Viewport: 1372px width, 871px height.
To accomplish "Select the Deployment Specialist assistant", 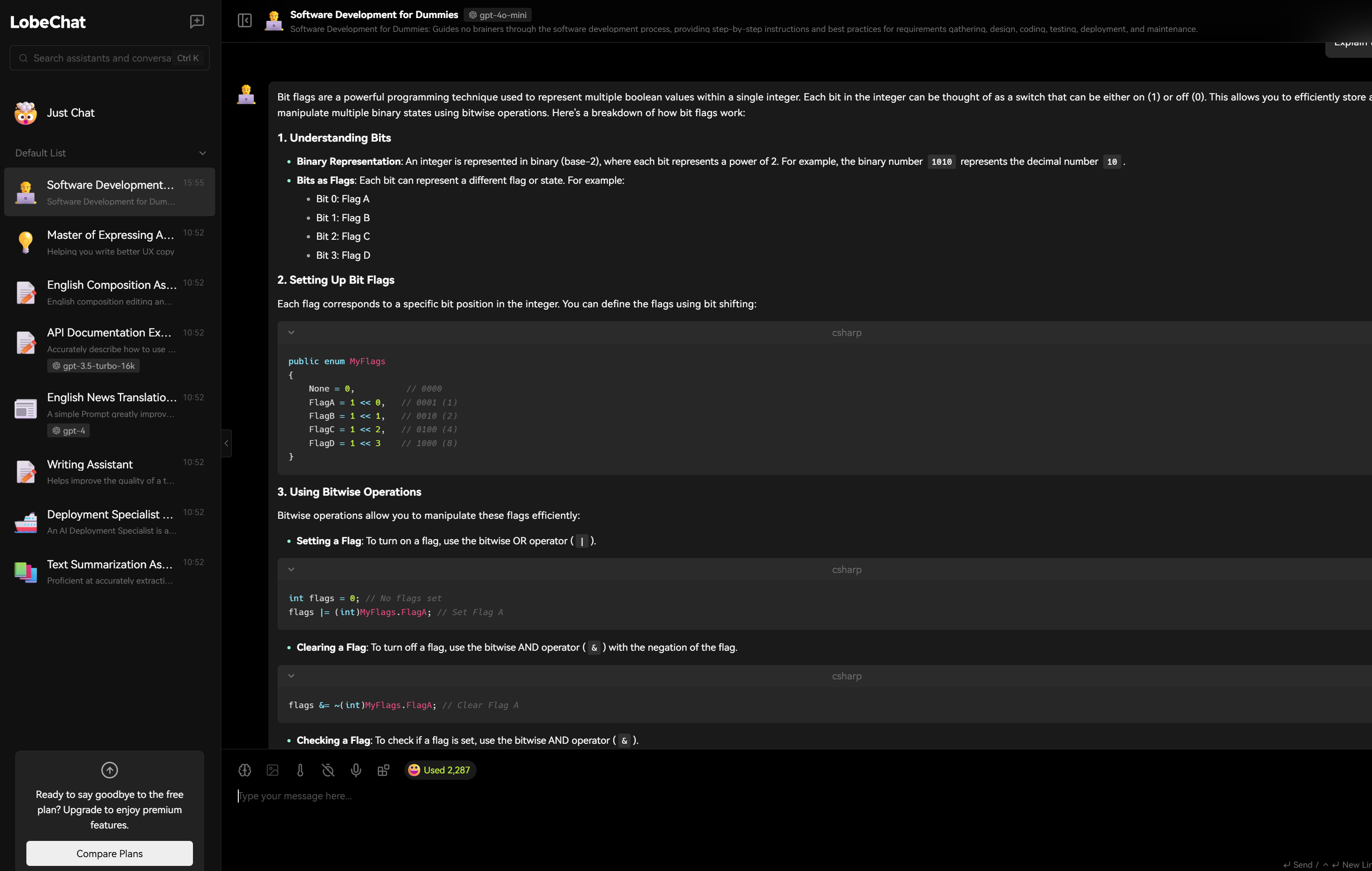I will 109,521.
